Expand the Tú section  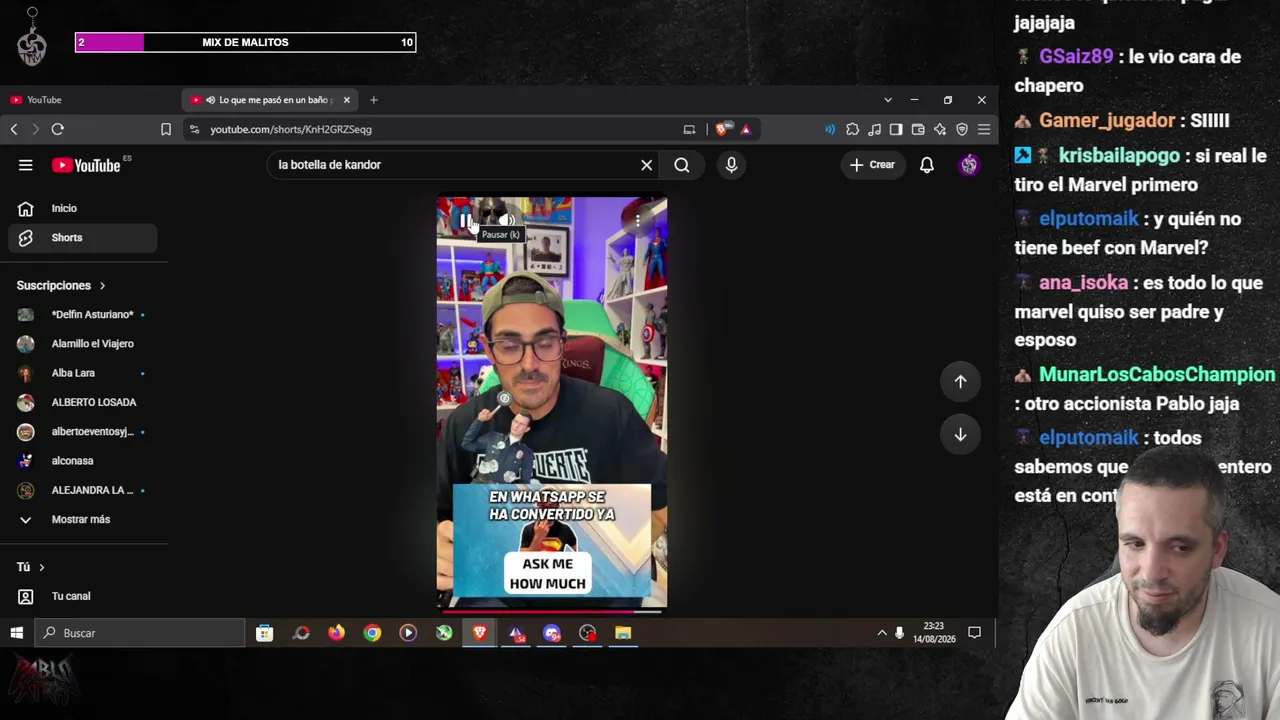(x=31, y=567)
